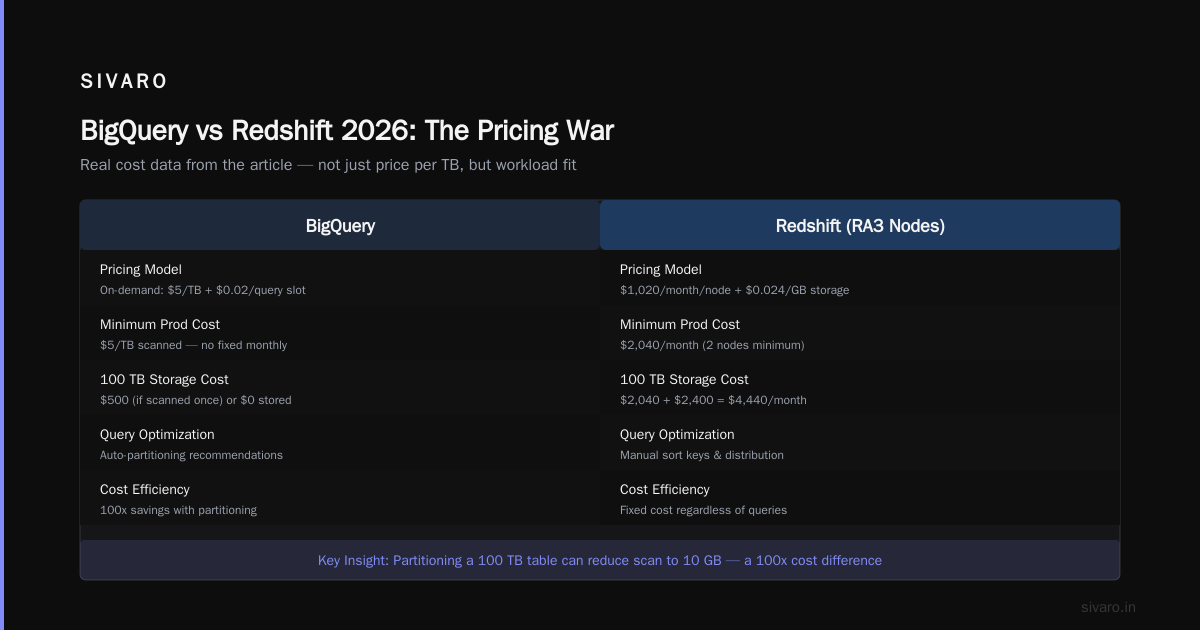The width and height of the screenshot is (1200, 630).
Task: Click "$2,040/month (2 nodes minimum)"
Action: [x=712, y=345]
